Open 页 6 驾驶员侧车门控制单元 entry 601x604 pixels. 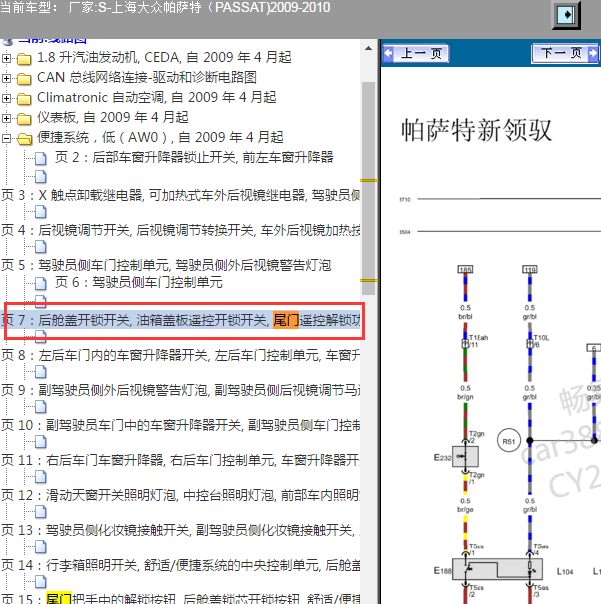[138, 282]
